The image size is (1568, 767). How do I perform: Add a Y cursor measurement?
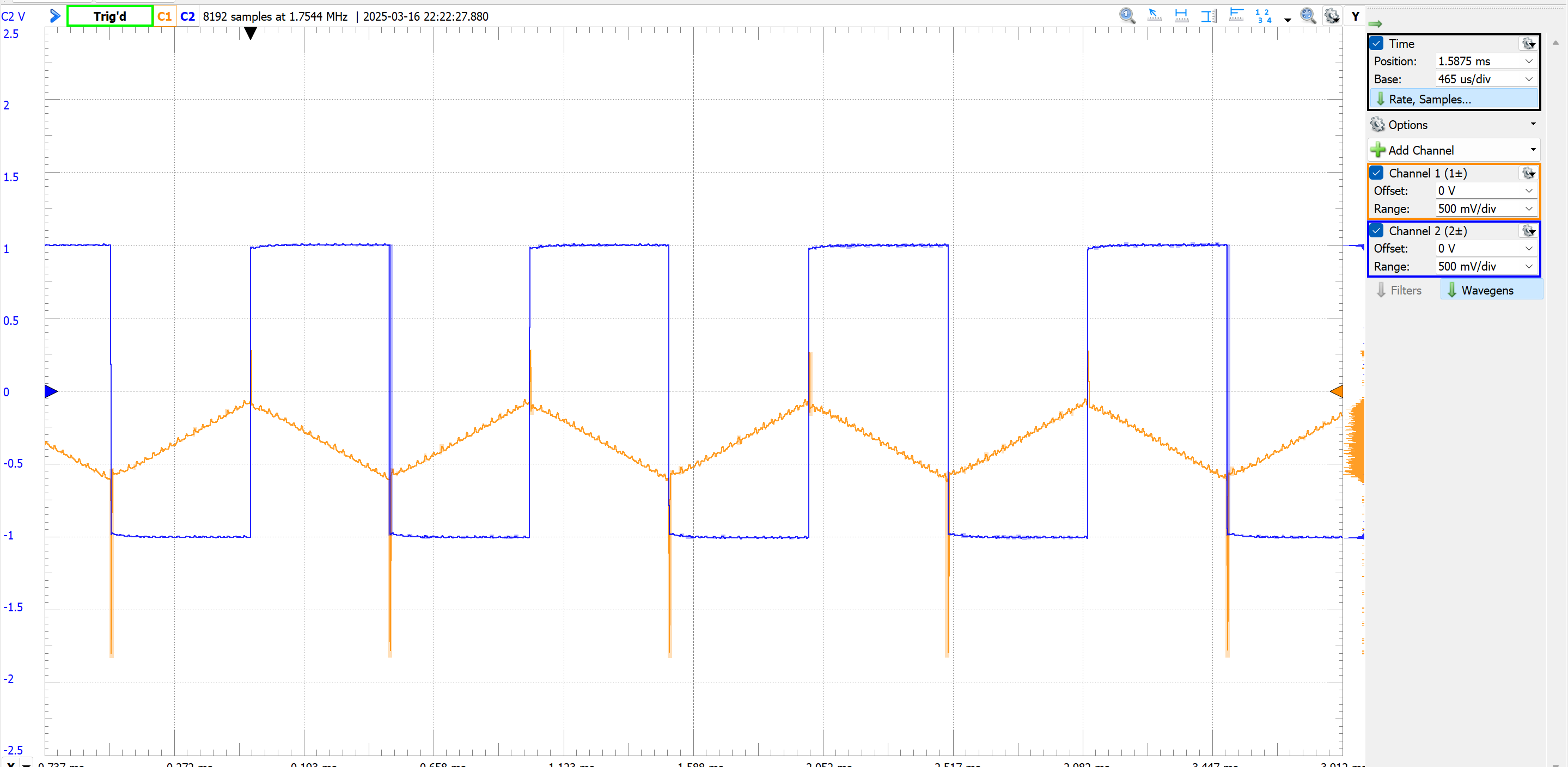pos(1208,16)
